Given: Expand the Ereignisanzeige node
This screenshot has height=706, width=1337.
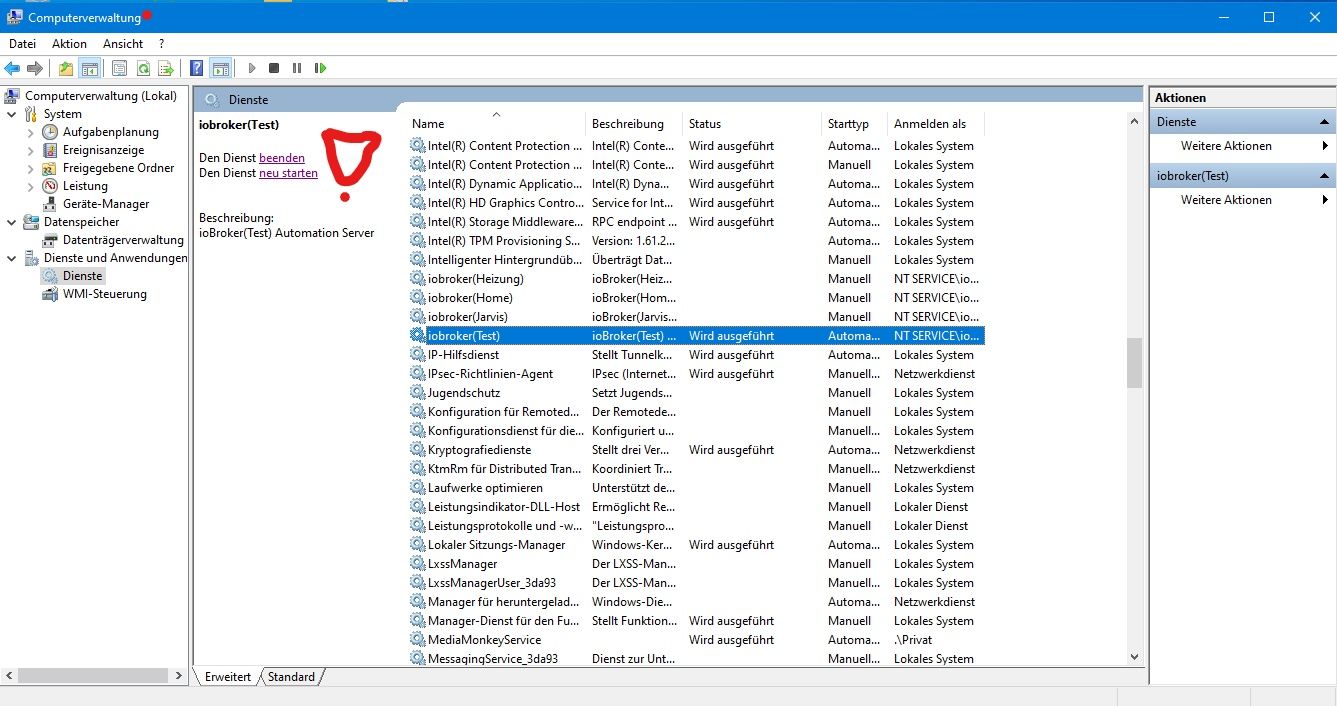Looking at the screenshot, I should point(30,150).
